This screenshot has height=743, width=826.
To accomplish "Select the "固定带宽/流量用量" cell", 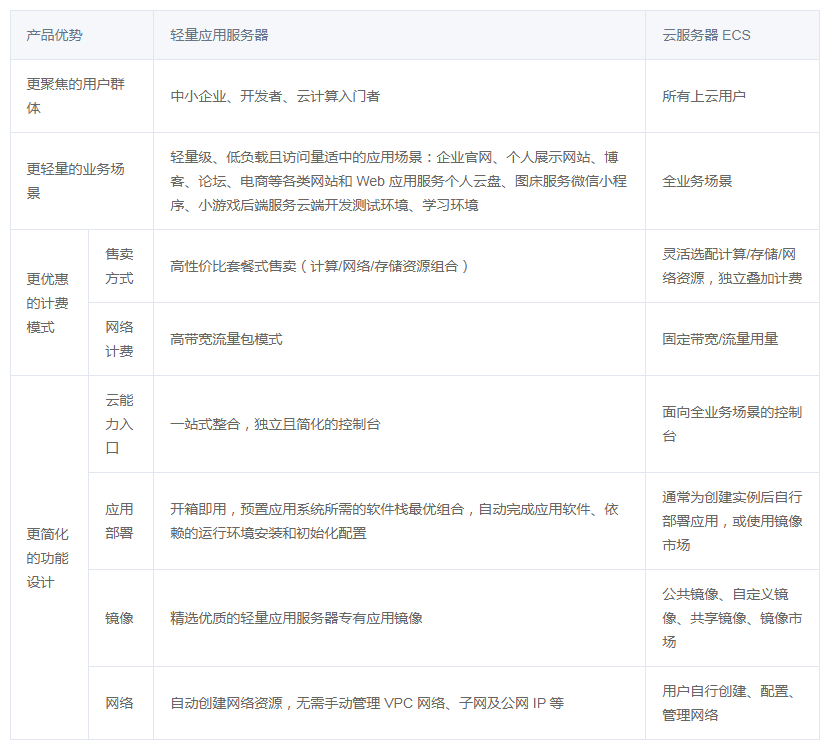I will [732, 339].
